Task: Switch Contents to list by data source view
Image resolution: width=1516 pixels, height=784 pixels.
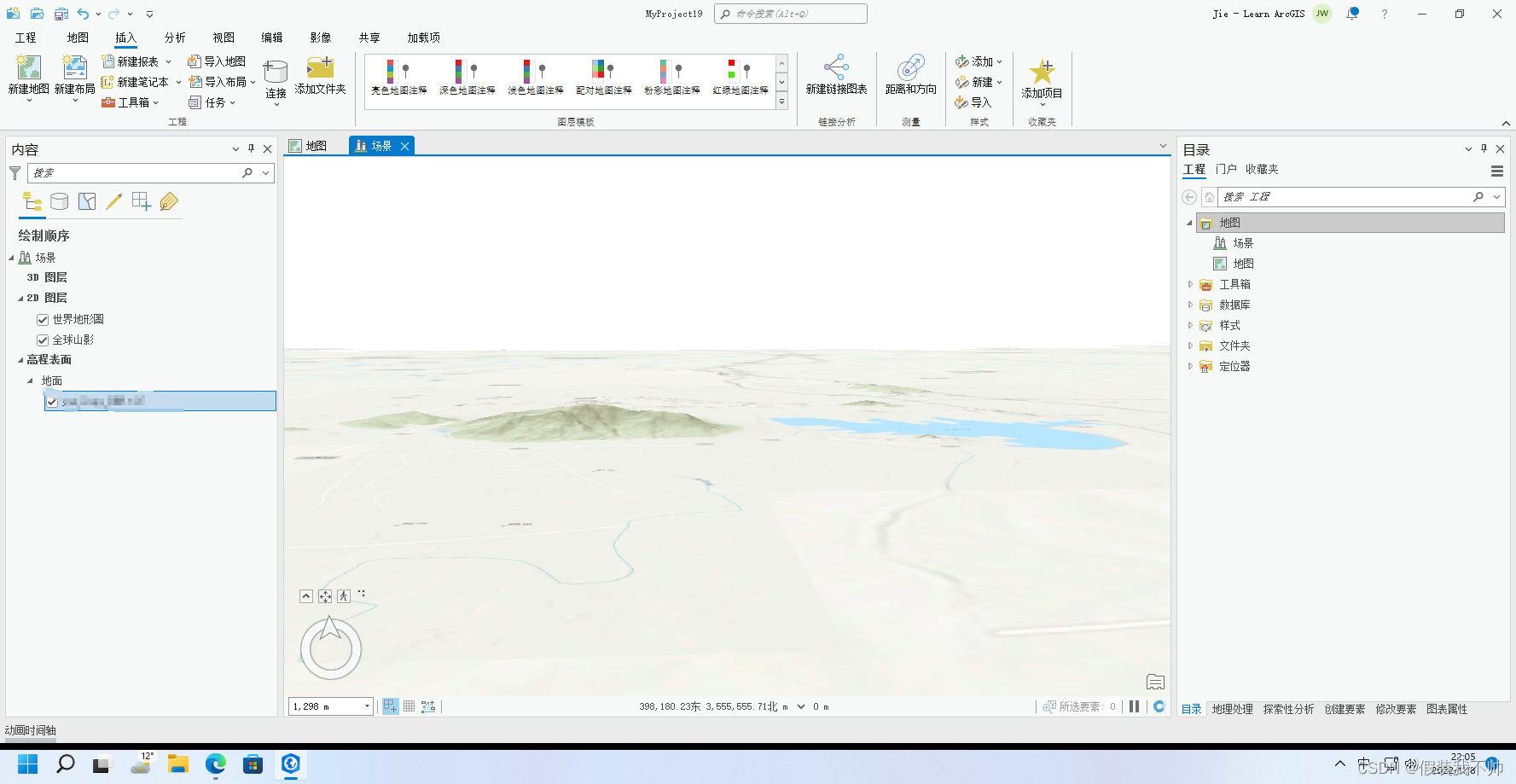Action: 59,201
